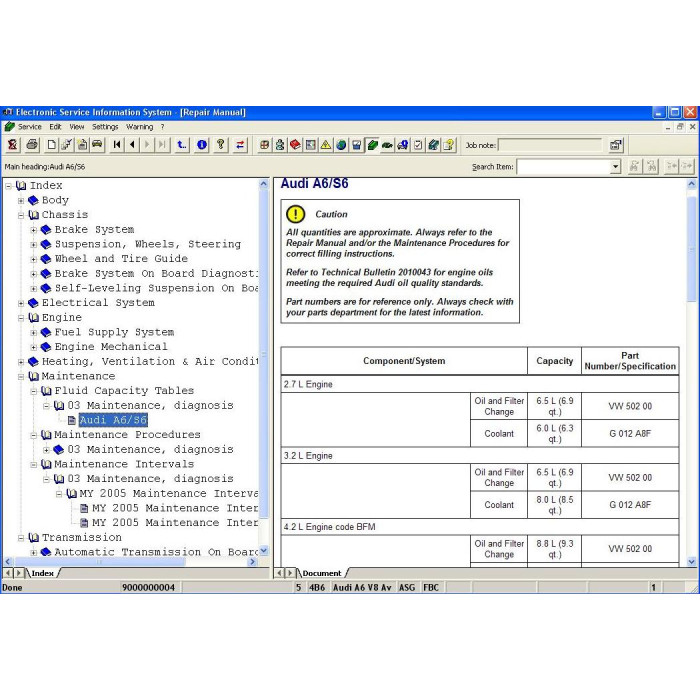The width and height of the screenshot is (700, 700).
Task: Click the folder with document toolbar icon
Action: 82,145
